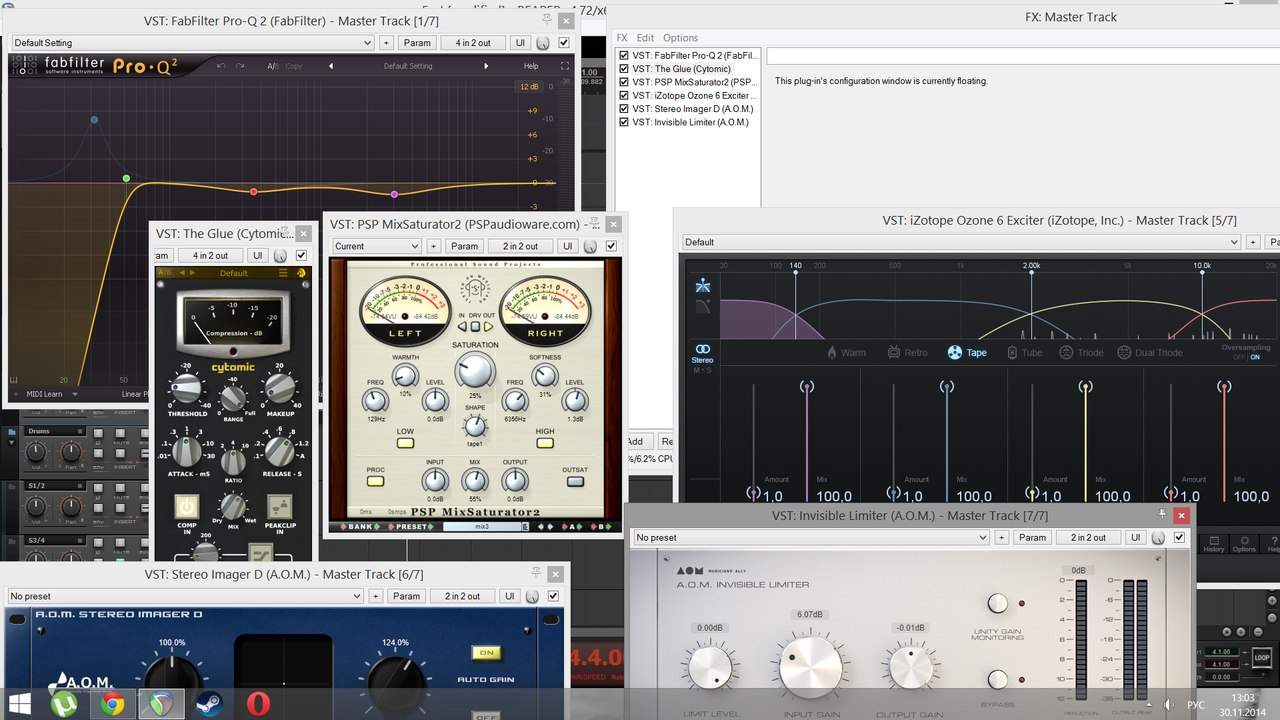Click the Help link in FabFilter Pro-Q 2

point(531,66)
